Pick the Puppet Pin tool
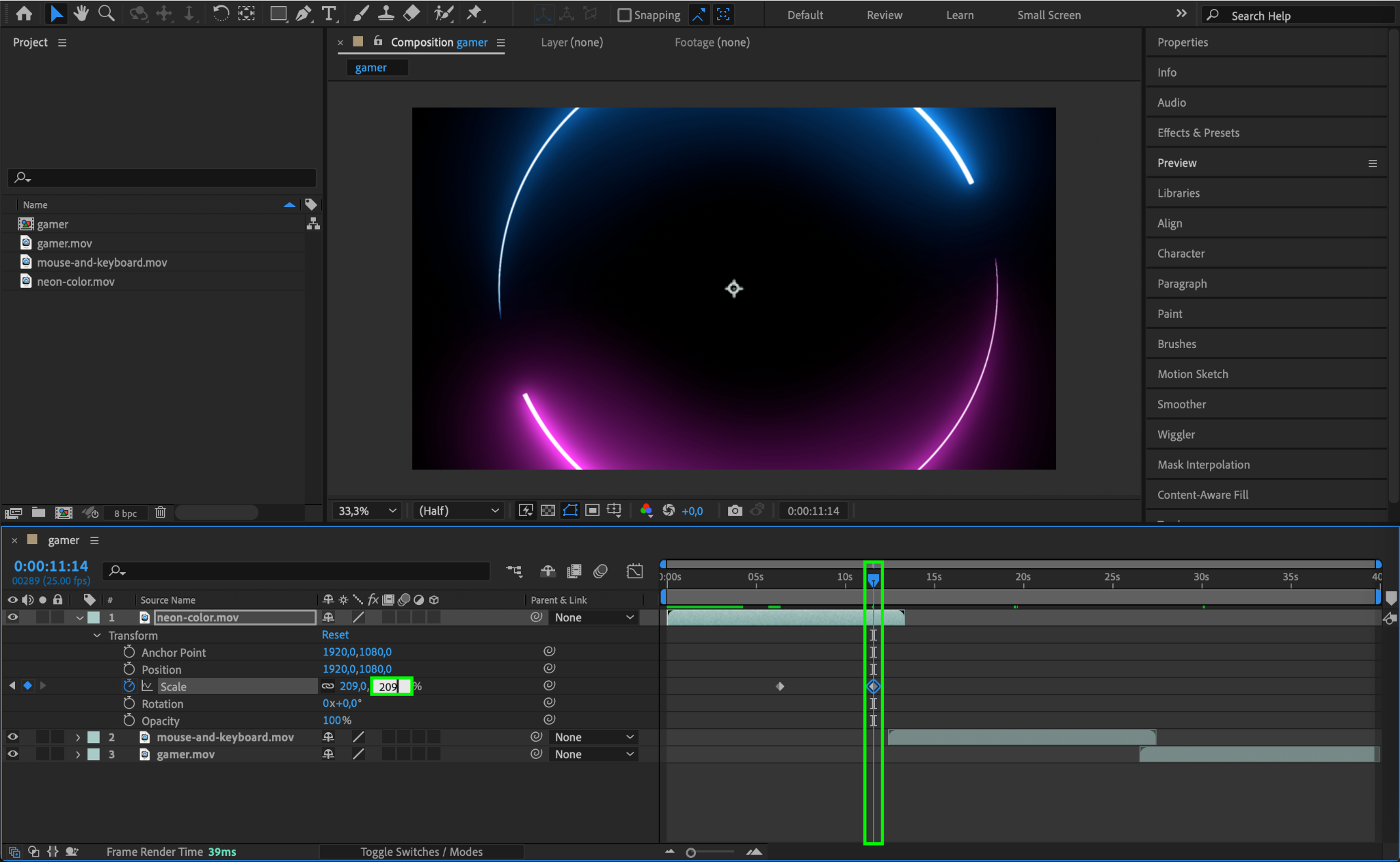The height and width of the screenshot is (862, 1400). [474, 13]
